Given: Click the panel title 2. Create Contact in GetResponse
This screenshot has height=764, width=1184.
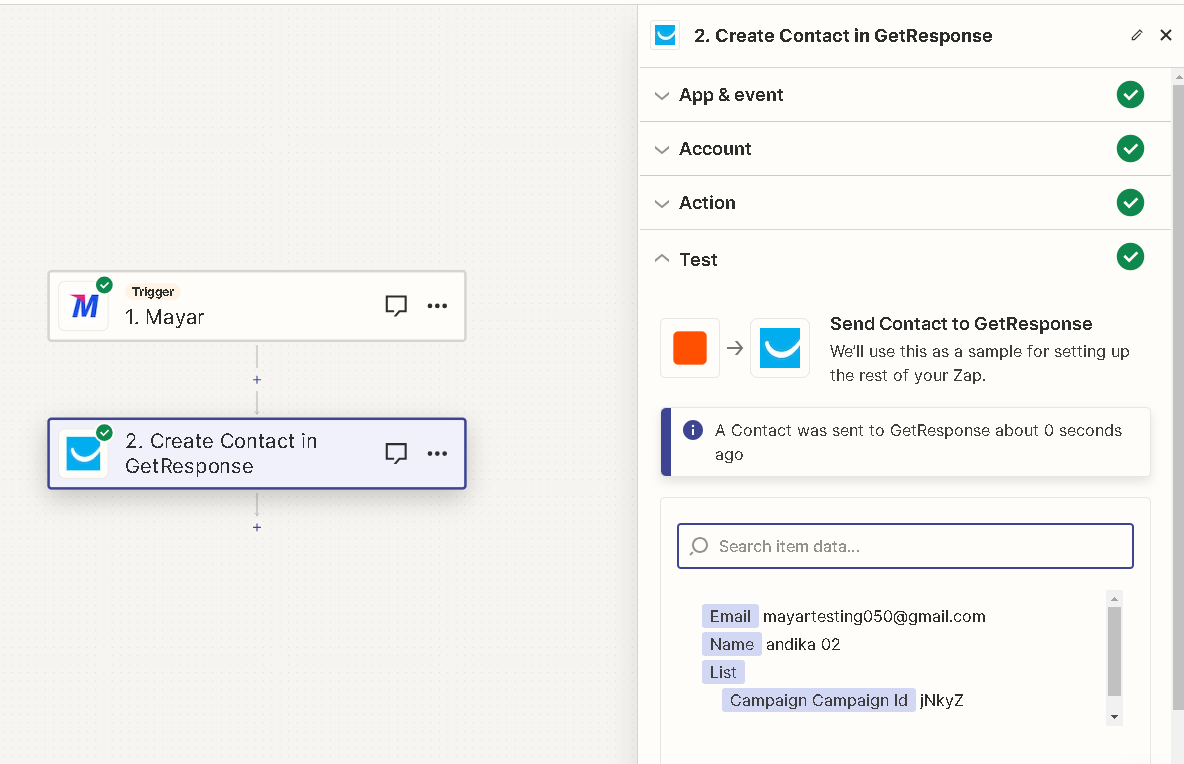Looking at the screenshot, I should tap(843, 35).
